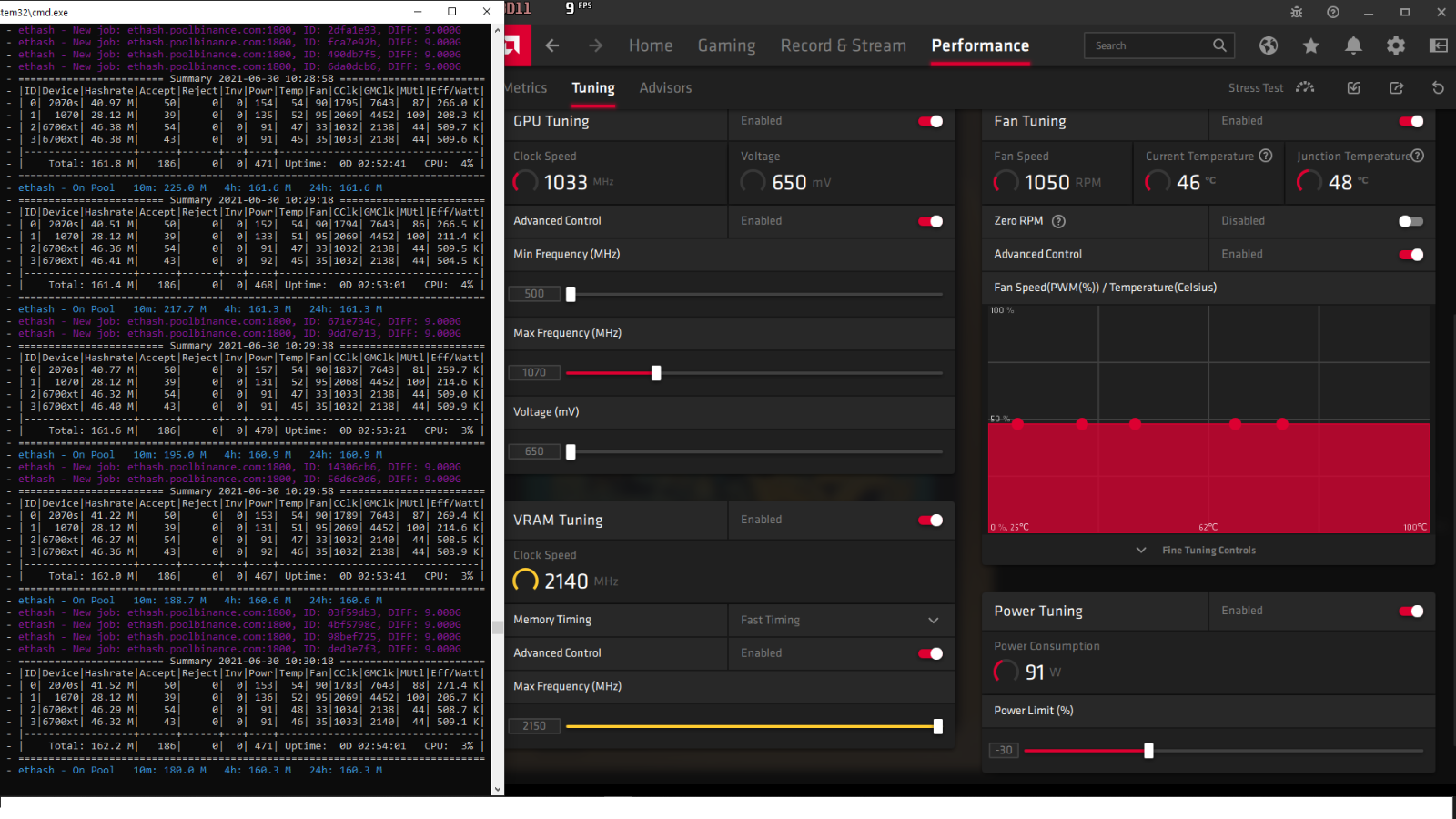Toggle Fan Tuning Advanced Control switch
The height and width of the screenshot is (819, 1456).
click(1410, 255)
